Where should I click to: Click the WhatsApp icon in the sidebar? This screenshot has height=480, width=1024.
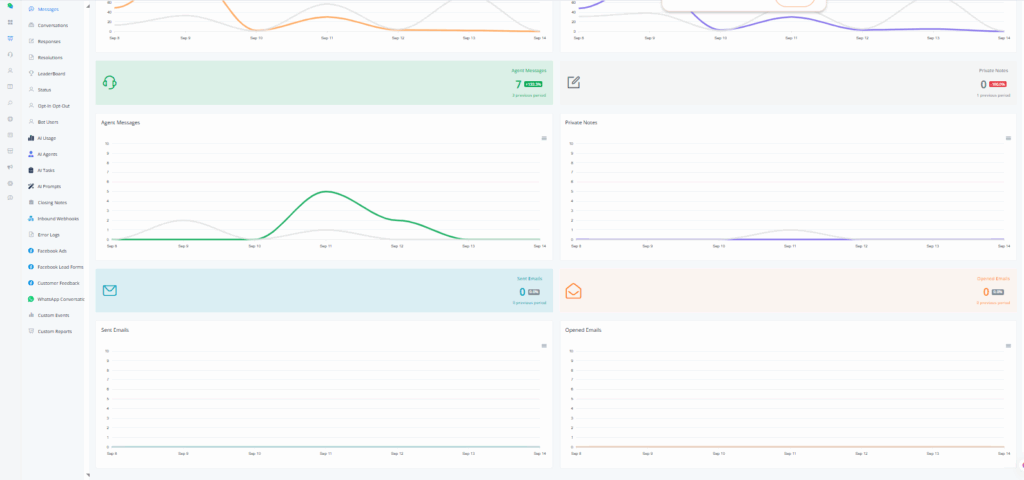[31, 299]
